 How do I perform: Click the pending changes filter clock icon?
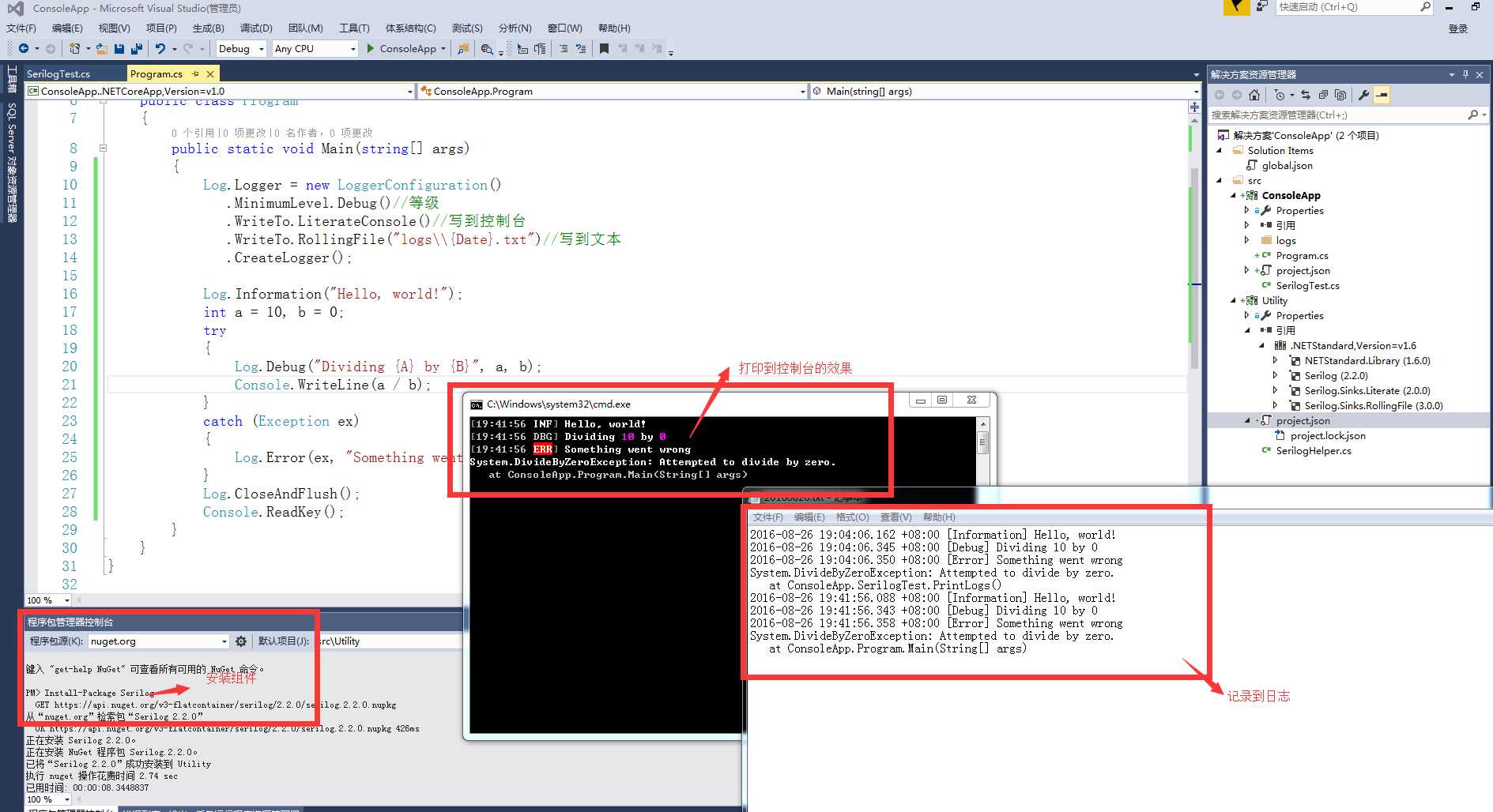click(x=1280, y=95)
